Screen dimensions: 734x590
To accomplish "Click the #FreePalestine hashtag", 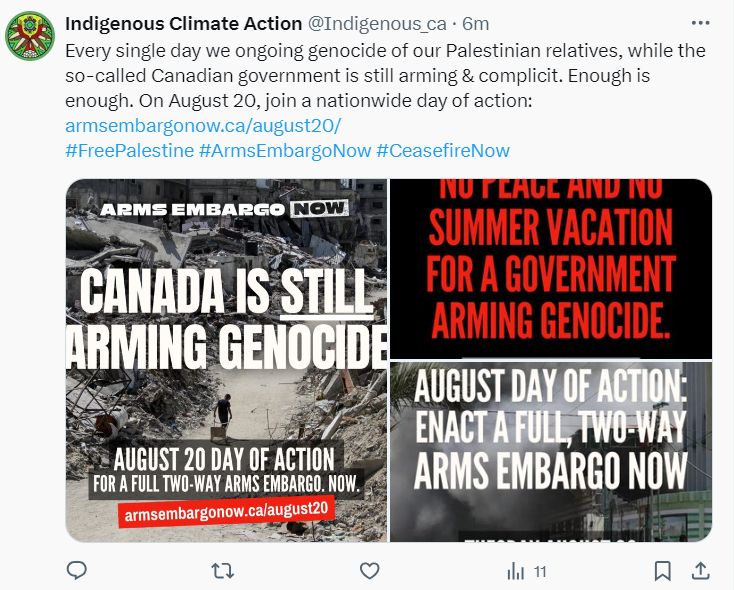I will 129,151.
